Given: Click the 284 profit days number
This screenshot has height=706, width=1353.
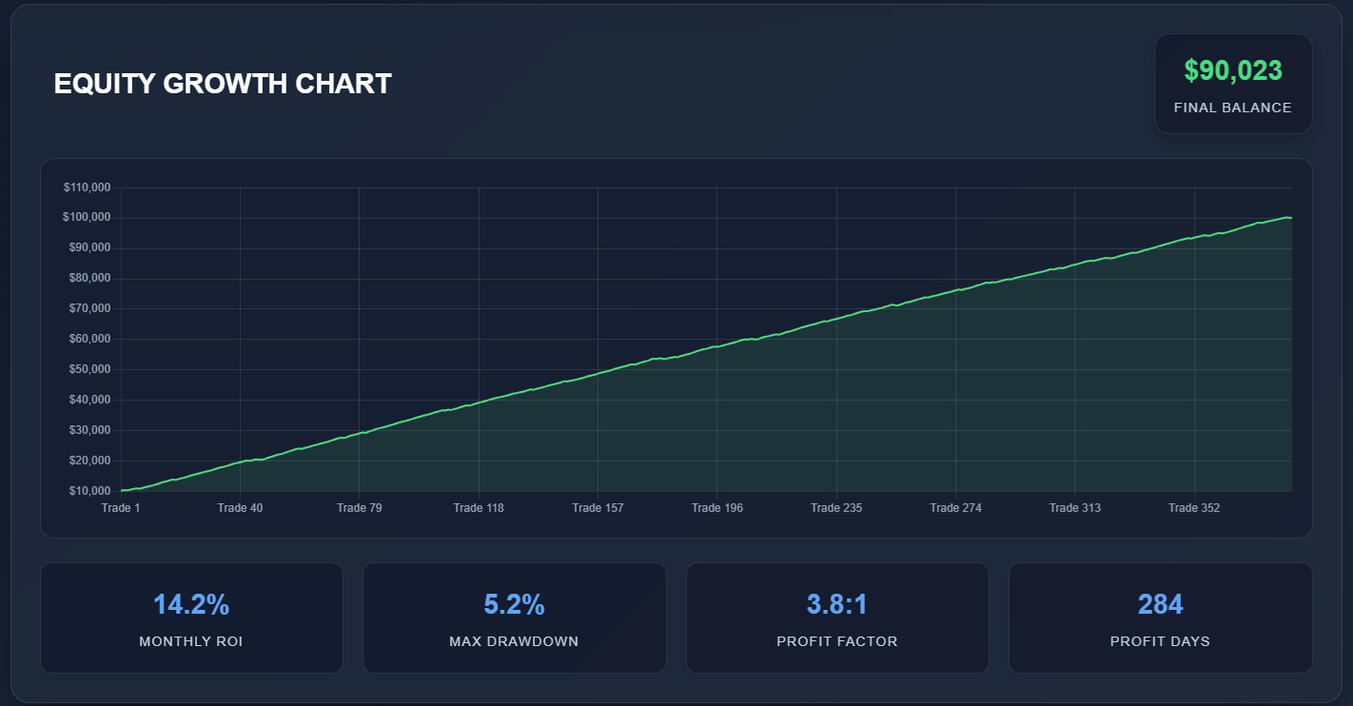Looking at the screenshot, I should point(1160,605).
